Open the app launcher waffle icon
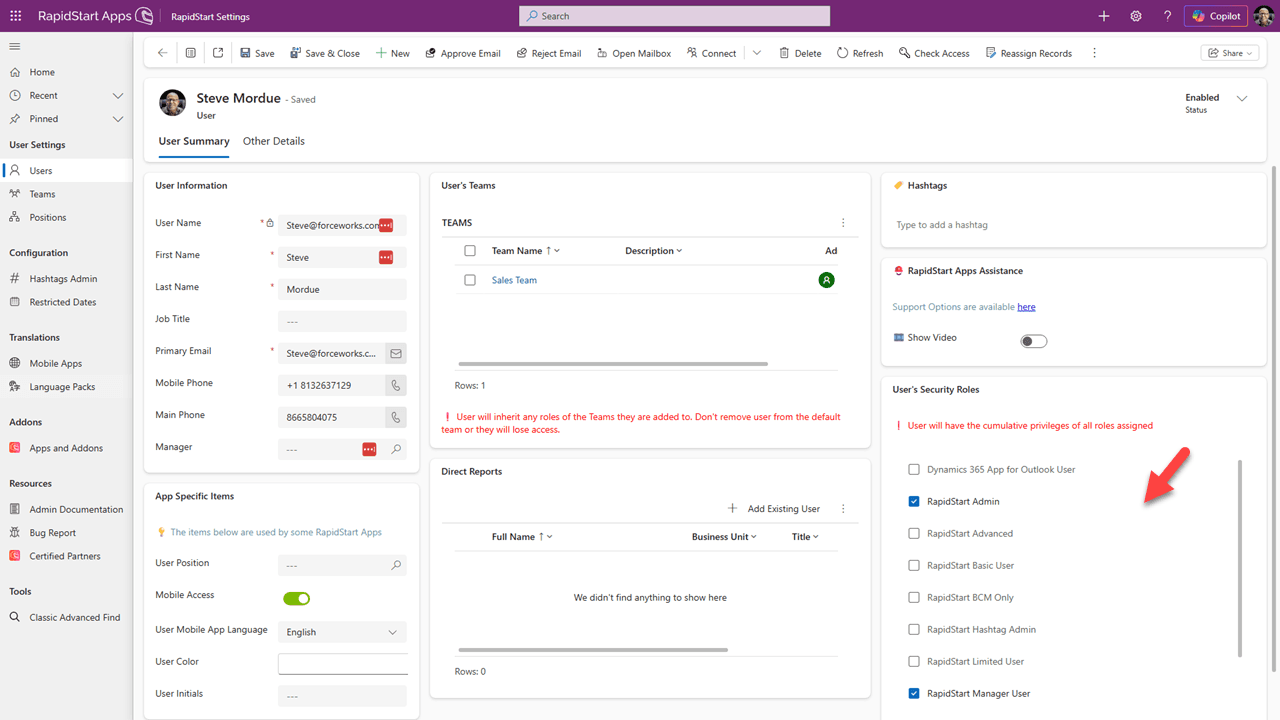 15,15
